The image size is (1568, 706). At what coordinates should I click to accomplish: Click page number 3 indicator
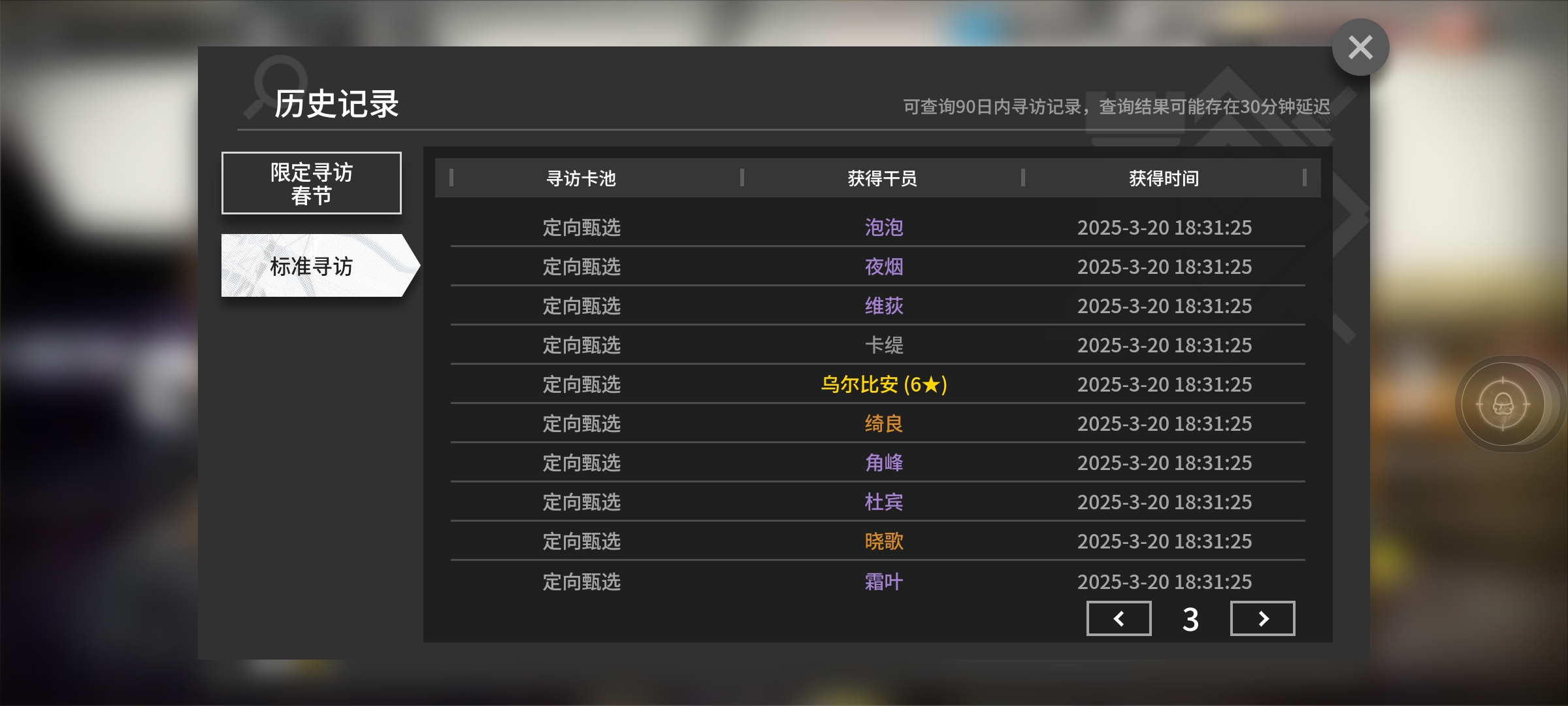(x=1190, y=619)
